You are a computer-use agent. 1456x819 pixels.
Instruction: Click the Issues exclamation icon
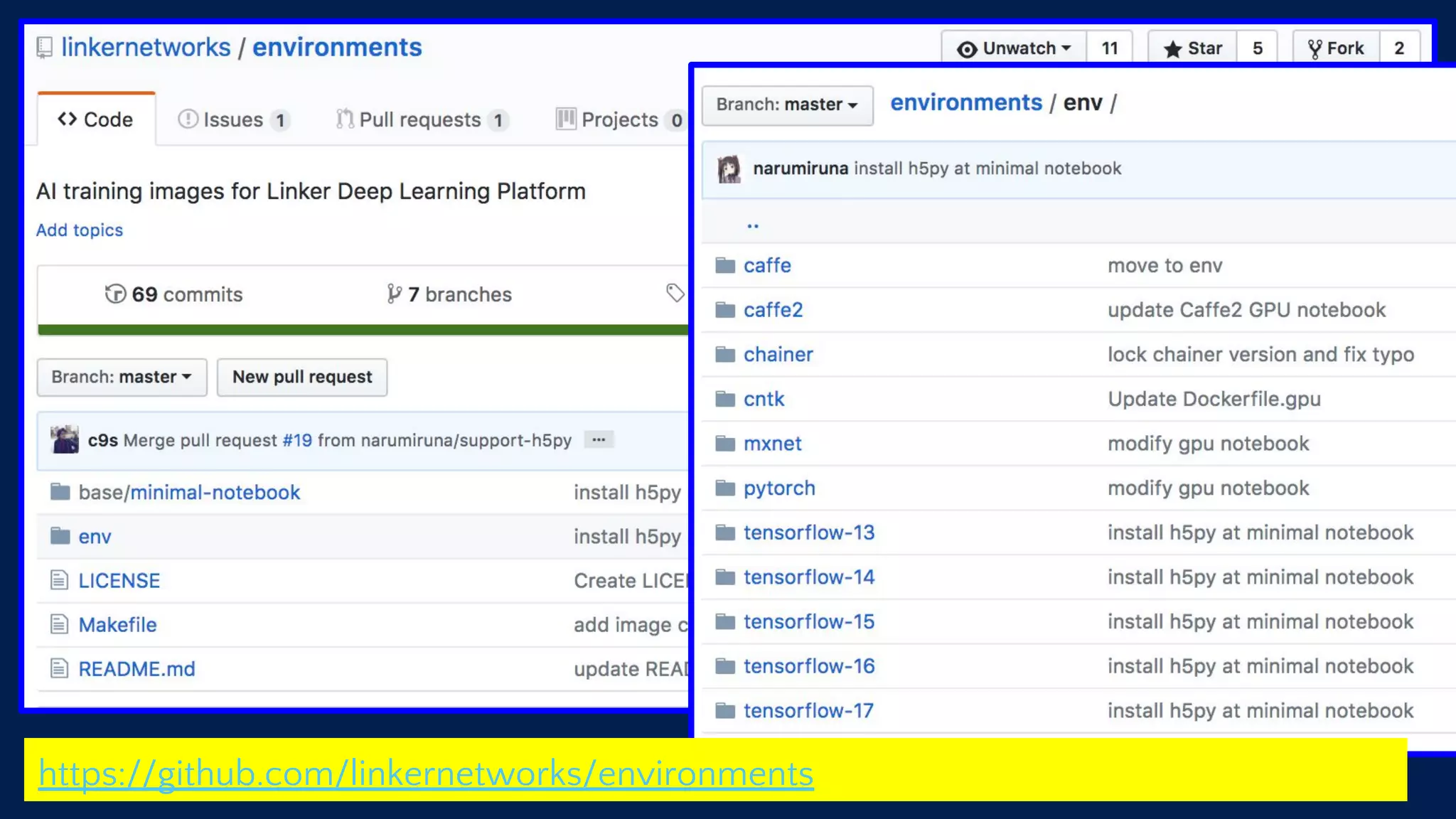(188, 119)
